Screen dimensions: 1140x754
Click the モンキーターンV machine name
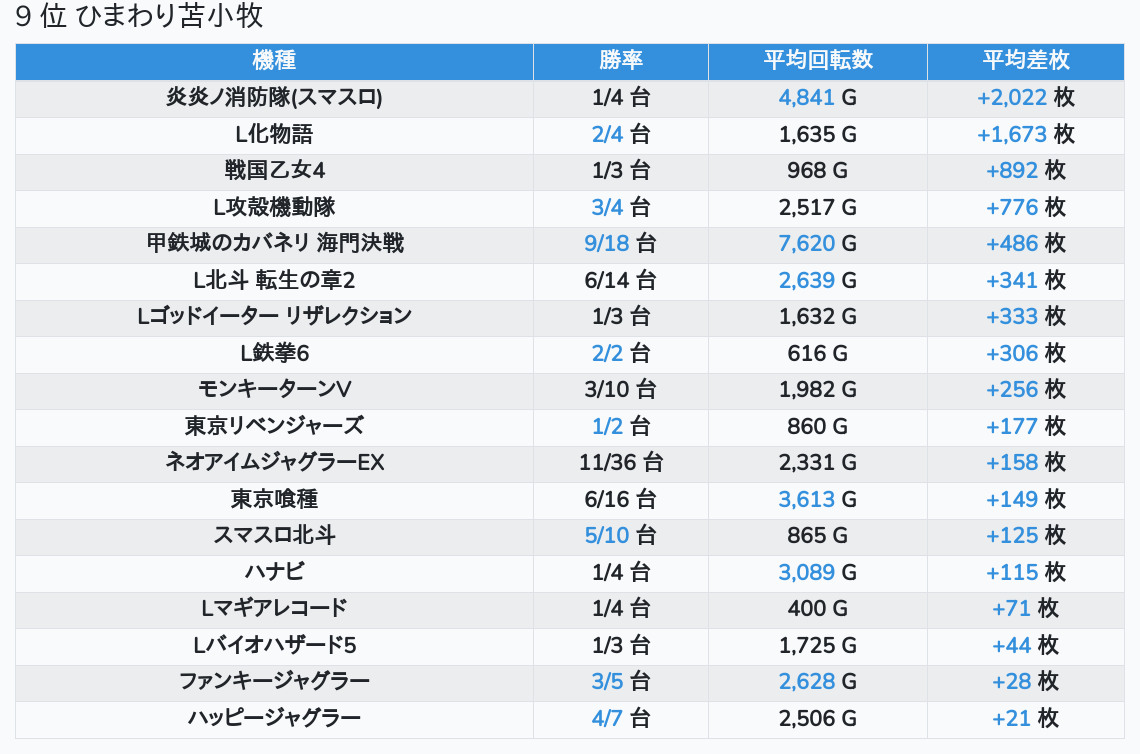pos(274,389)
